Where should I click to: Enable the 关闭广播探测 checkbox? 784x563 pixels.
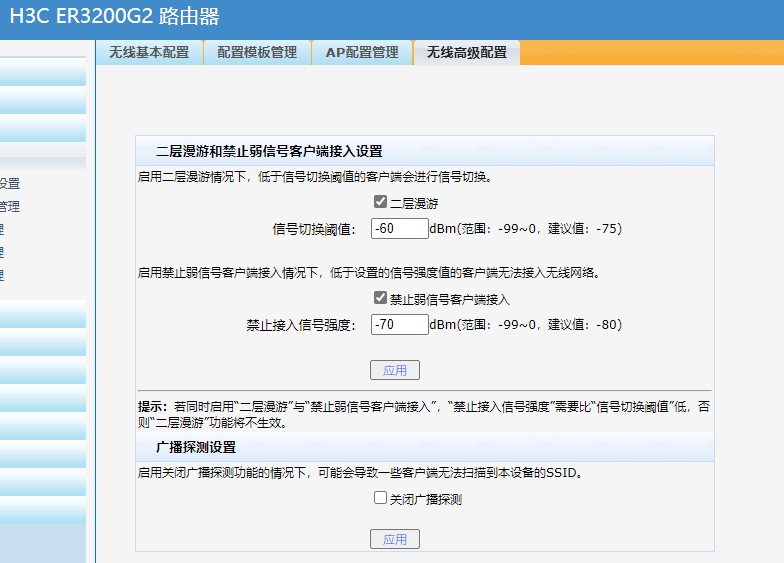tap(380, 498)
